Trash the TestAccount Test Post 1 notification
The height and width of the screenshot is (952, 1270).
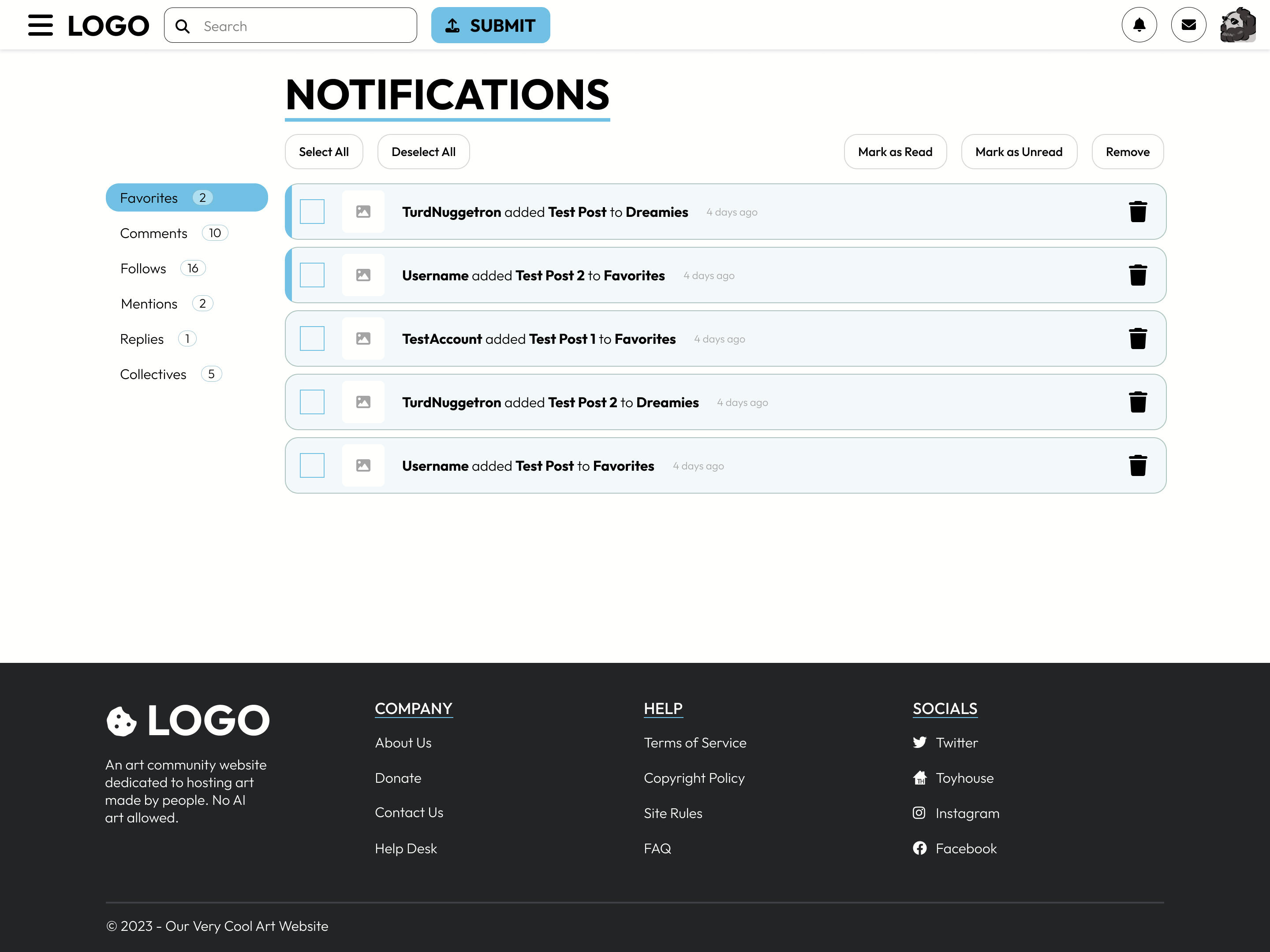coord(1137,338)
